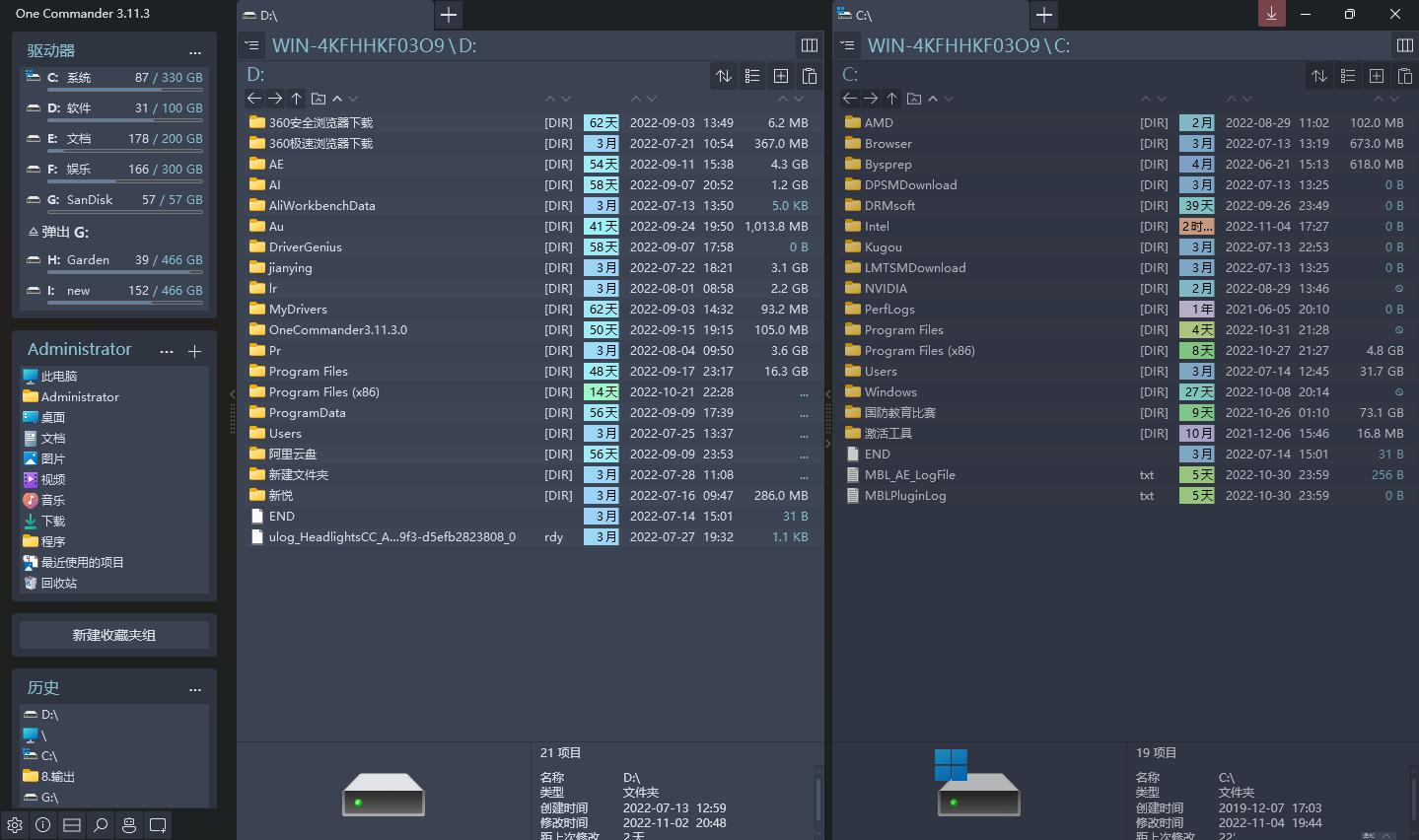Click the new window icon in the bottom toolbar

[x=158, y=825]
